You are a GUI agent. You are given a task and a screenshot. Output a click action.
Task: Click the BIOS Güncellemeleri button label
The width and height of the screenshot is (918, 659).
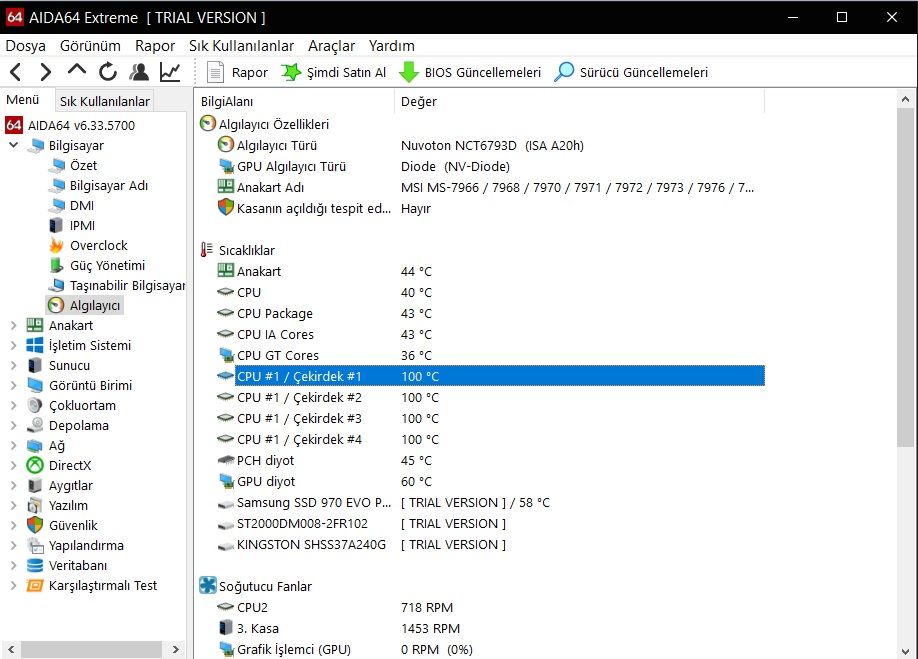pos(482,73)
